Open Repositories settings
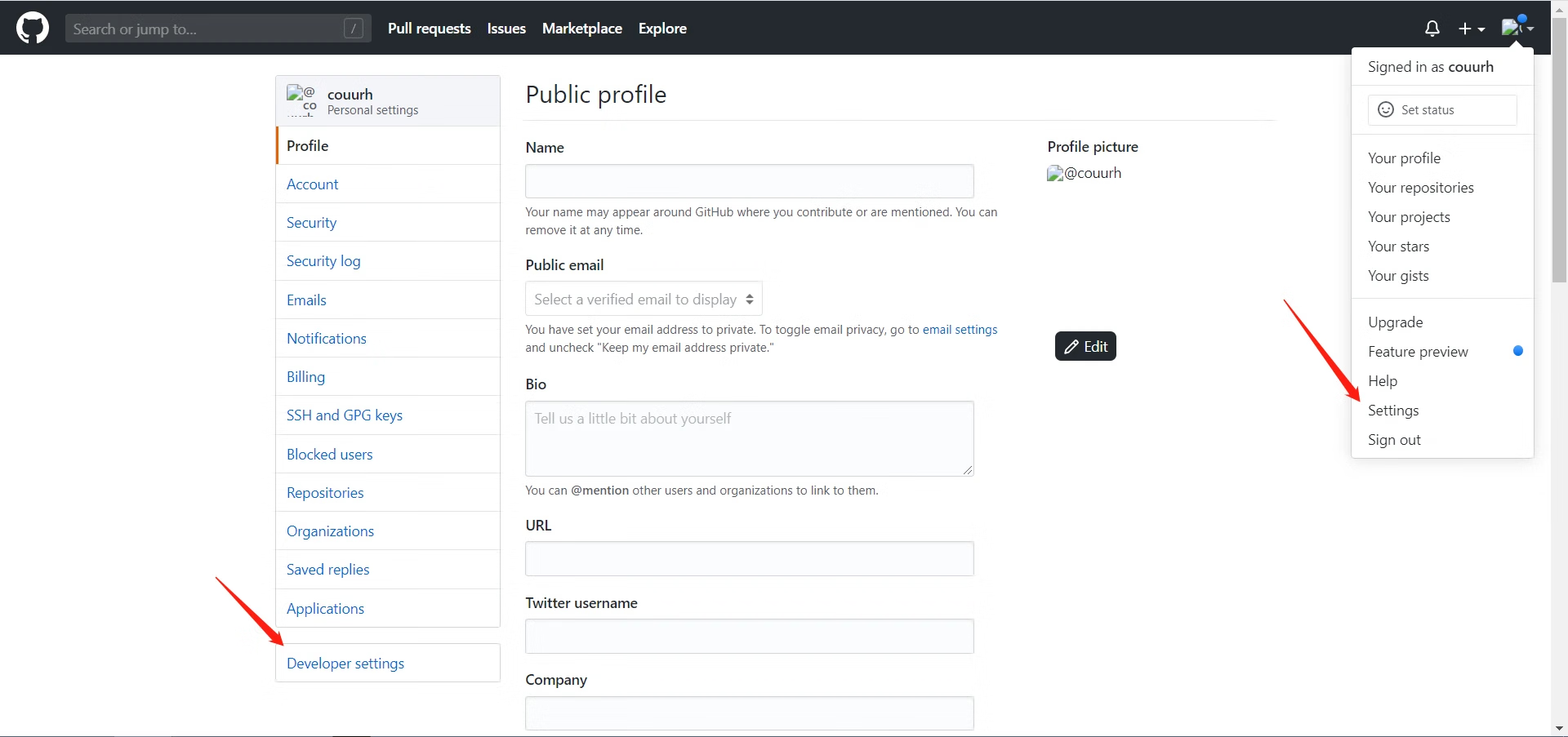 tap(388, 492)
